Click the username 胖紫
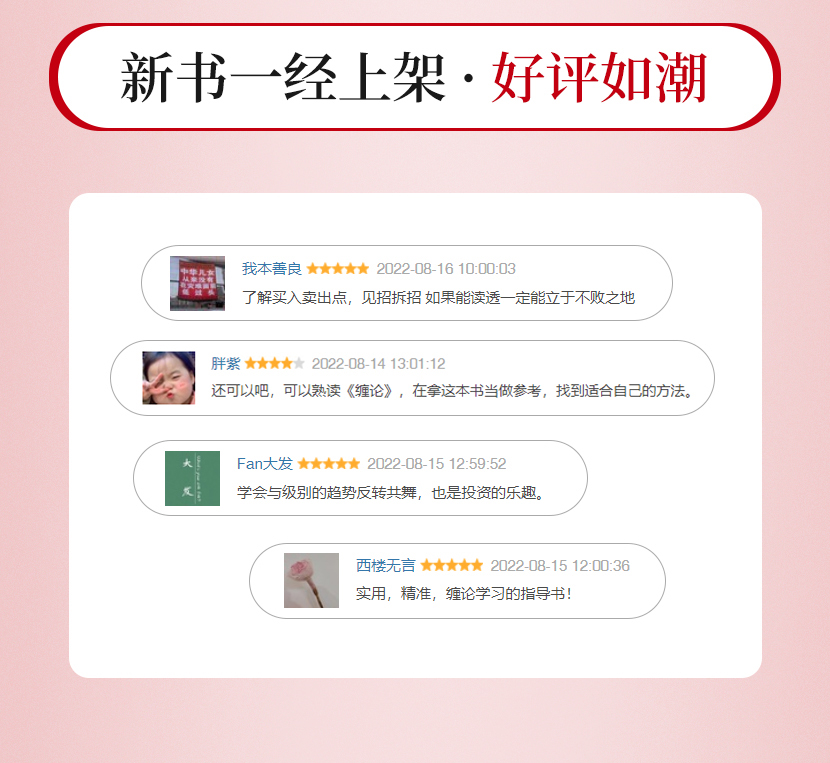Image resolution: width=830 pixels, height=763 pixels. point(225,364)
